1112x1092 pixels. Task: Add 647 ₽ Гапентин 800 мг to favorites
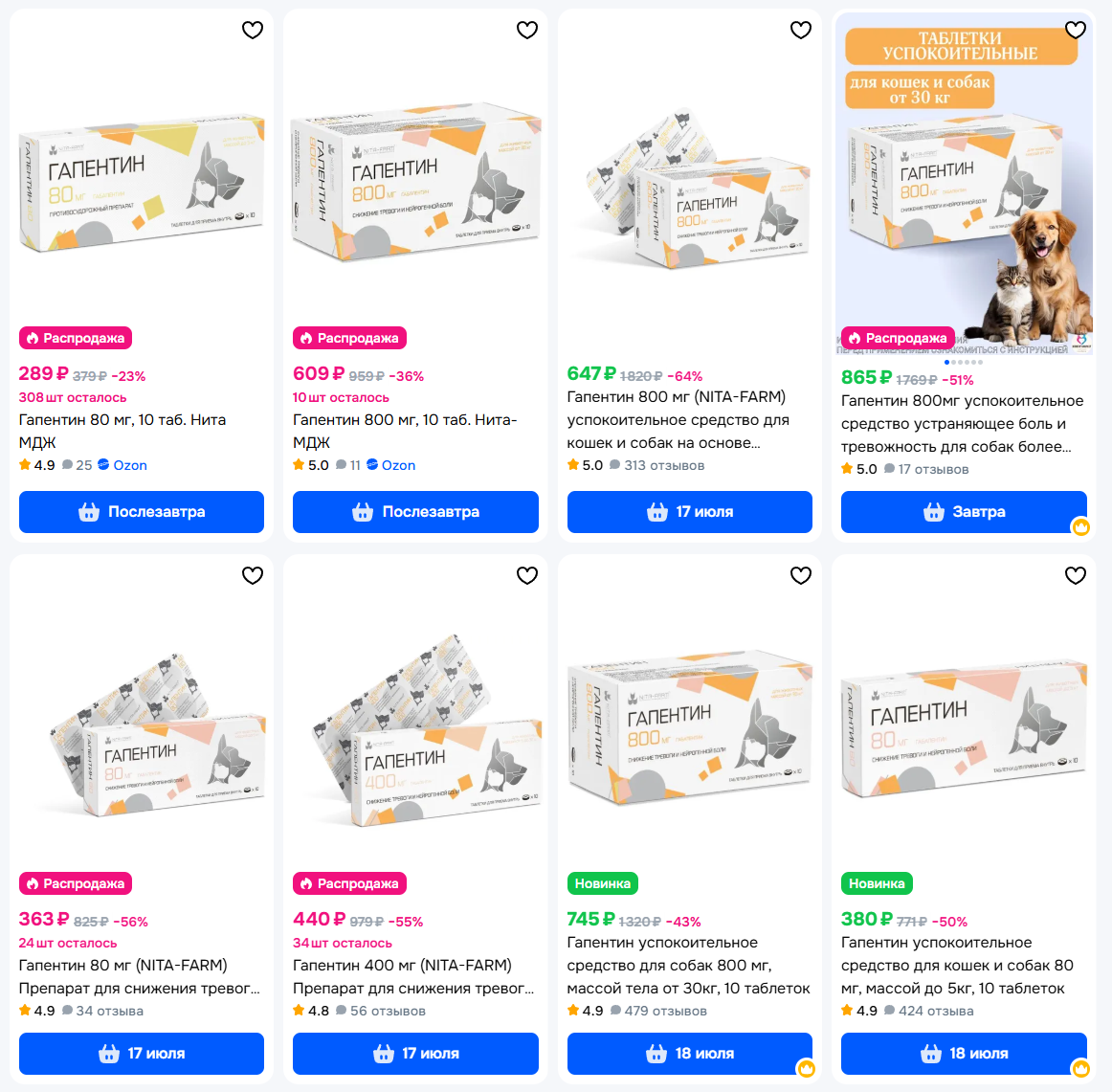tap(801, 30)
